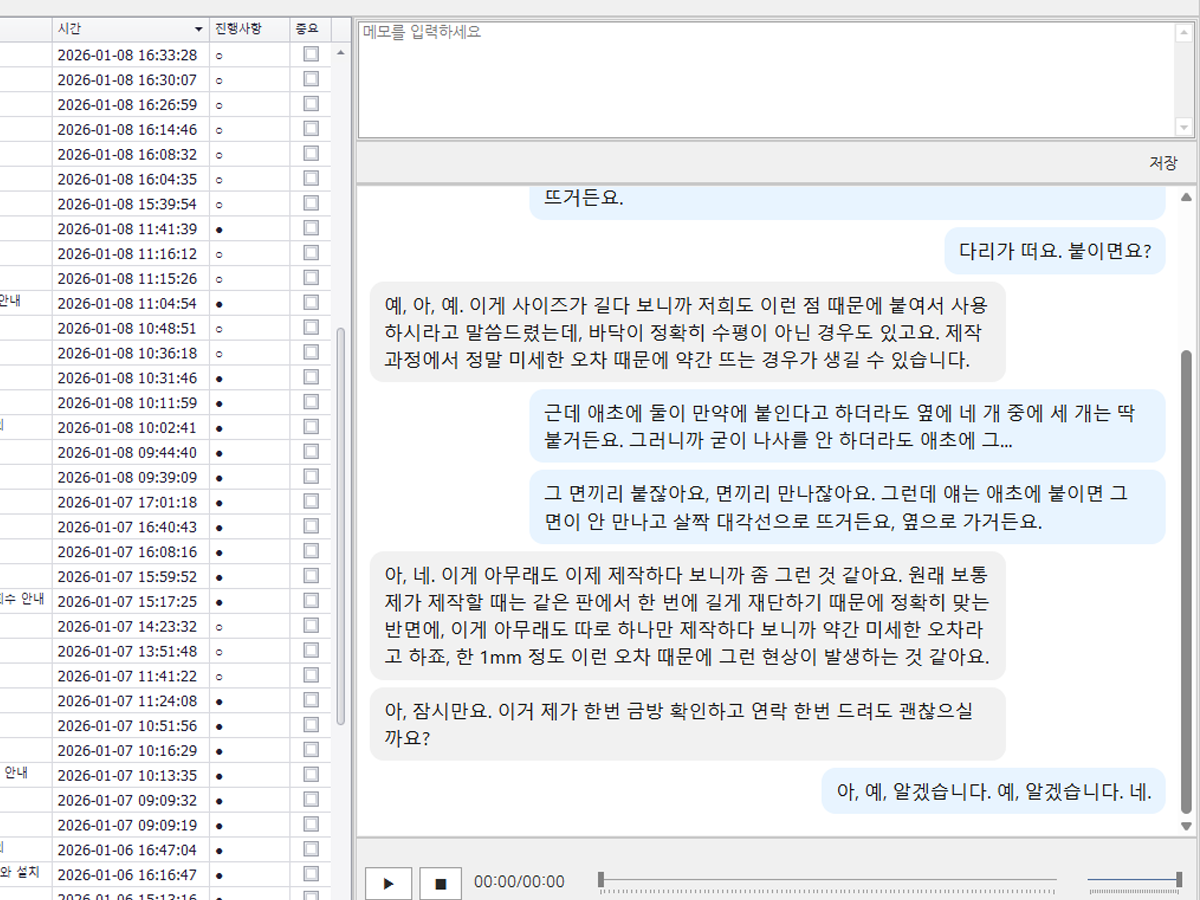Click the memo box scroll-up arrow
Viewport: 1200px width, 900px height.
1185,32
